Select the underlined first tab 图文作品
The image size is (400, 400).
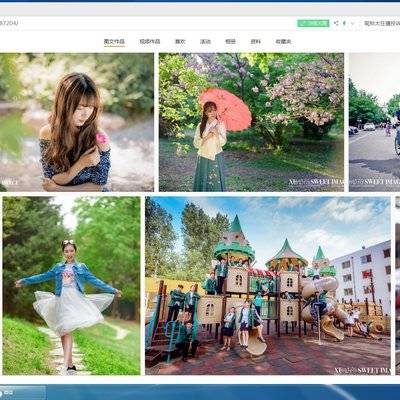click(114, 42)
